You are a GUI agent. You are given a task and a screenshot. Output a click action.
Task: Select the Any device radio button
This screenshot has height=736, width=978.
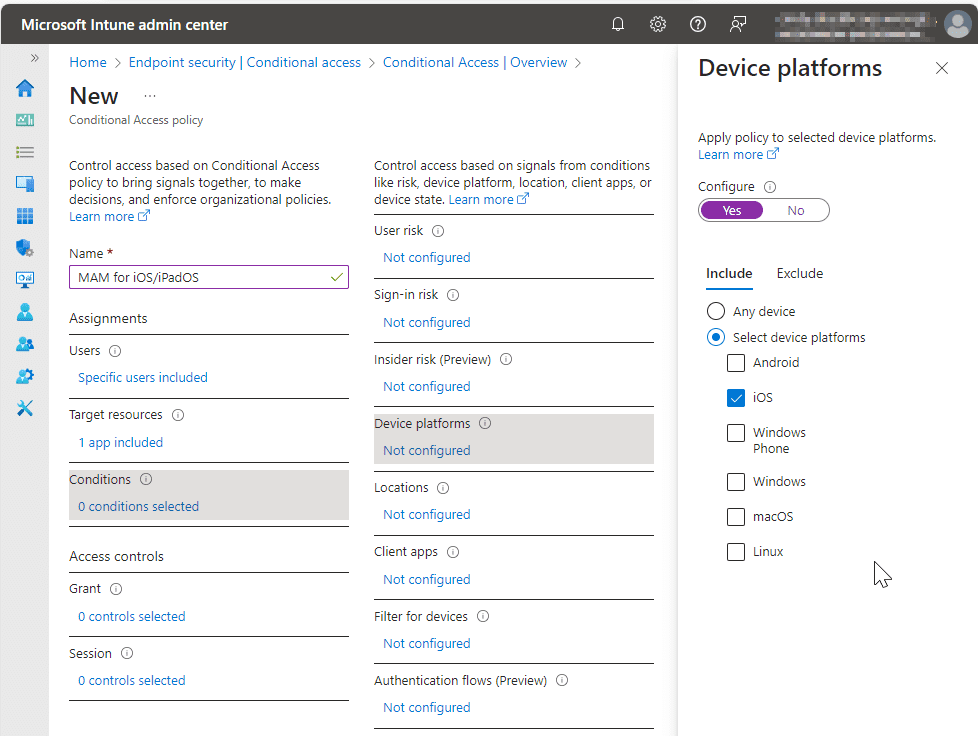pyautogui.click(x=716, y=311)
